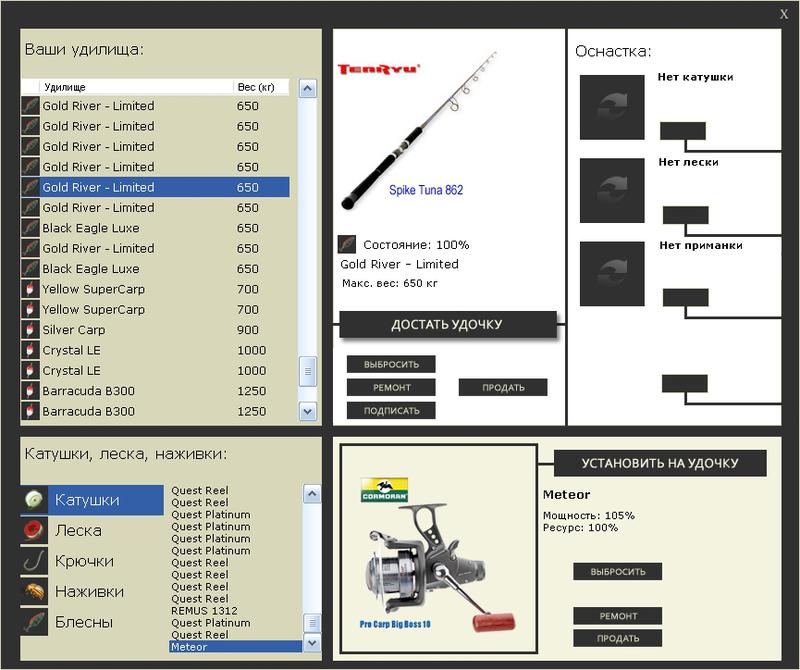The height and width of the screenshot is (670, 800).
Task: Select the highlighted Gold River - Limited row
Action: [155, 187]
